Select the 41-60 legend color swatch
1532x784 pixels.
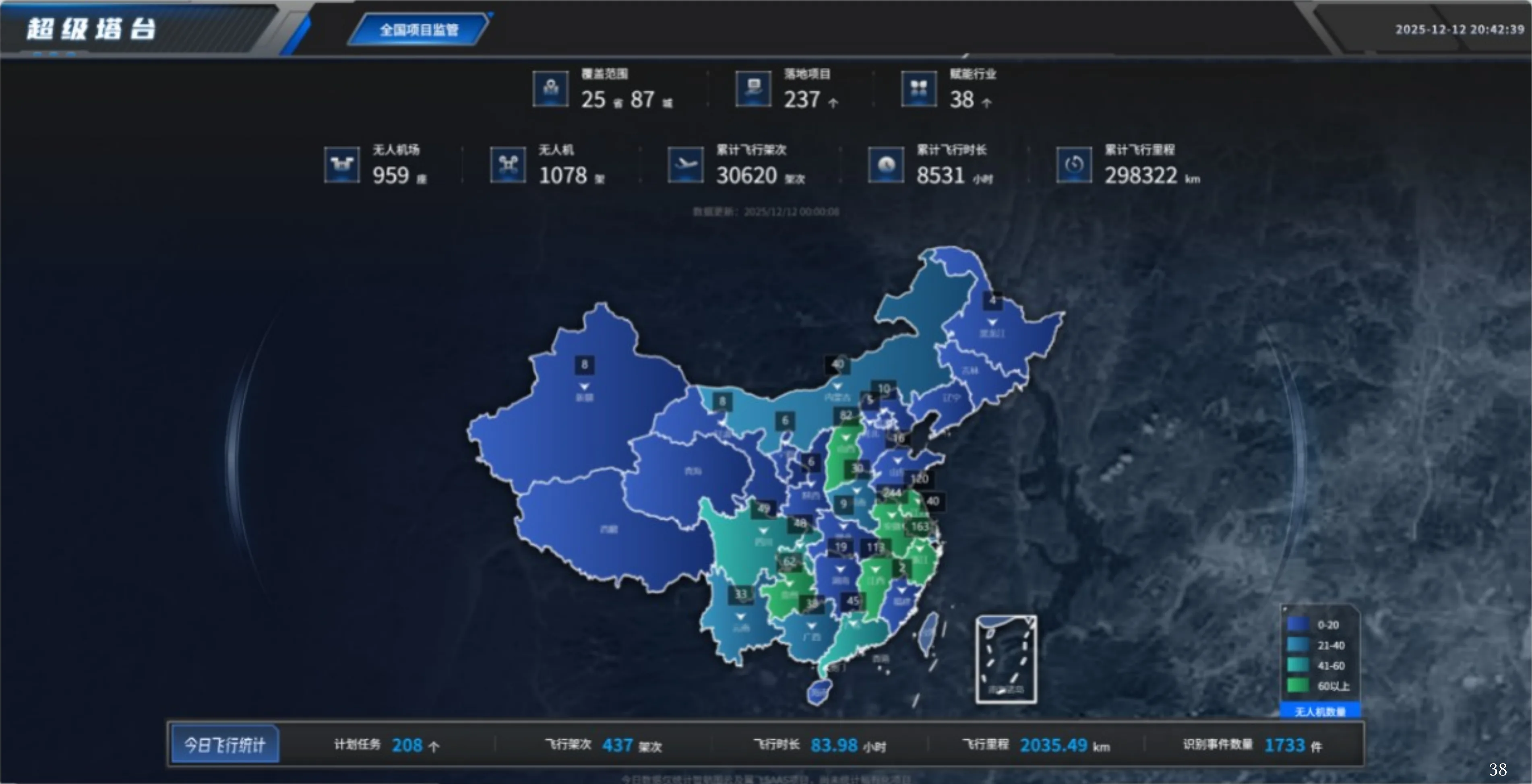coord(1298,665)
